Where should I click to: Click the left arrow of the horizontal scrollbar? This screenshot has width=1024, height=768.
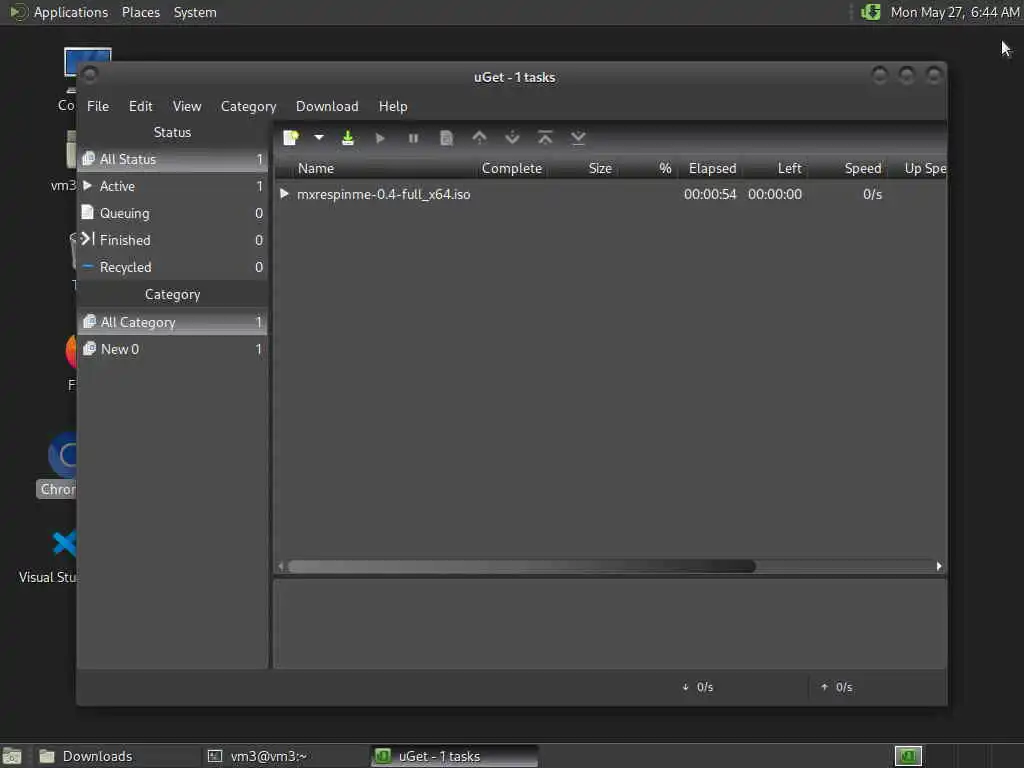(281, 566)
